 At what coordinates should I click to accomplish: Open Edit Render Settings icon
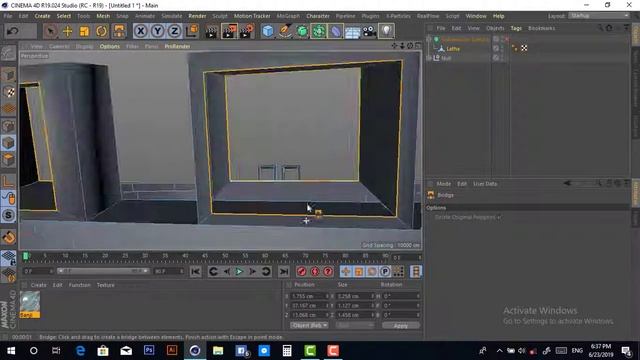pyautogui.click(x=247, y=31)
